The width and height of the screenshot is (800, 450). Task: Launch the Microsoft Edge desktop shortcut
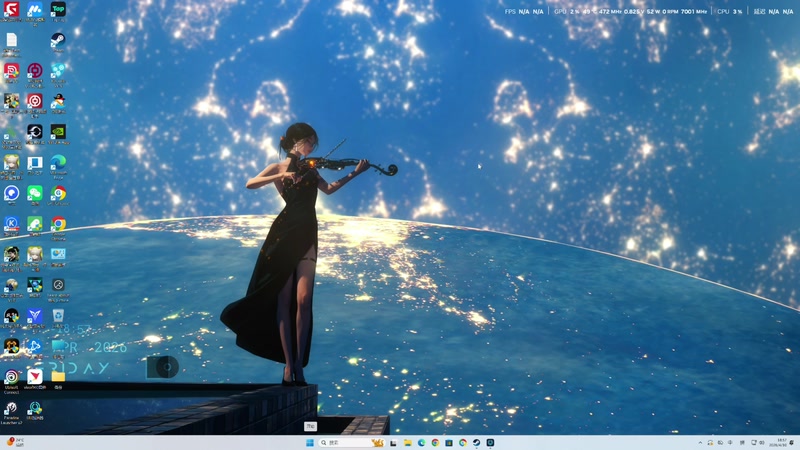[x=58, y=166]
